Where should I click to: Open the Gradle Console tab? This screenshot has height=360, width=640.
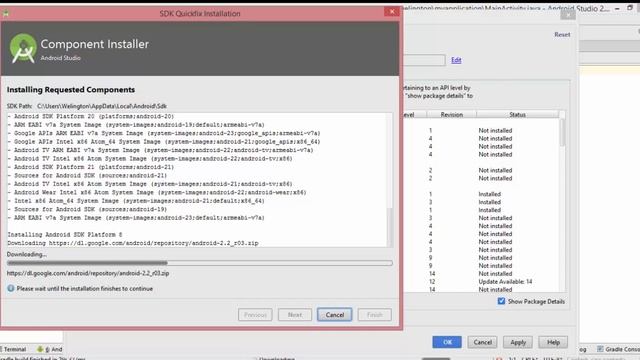tap(618, 349)
